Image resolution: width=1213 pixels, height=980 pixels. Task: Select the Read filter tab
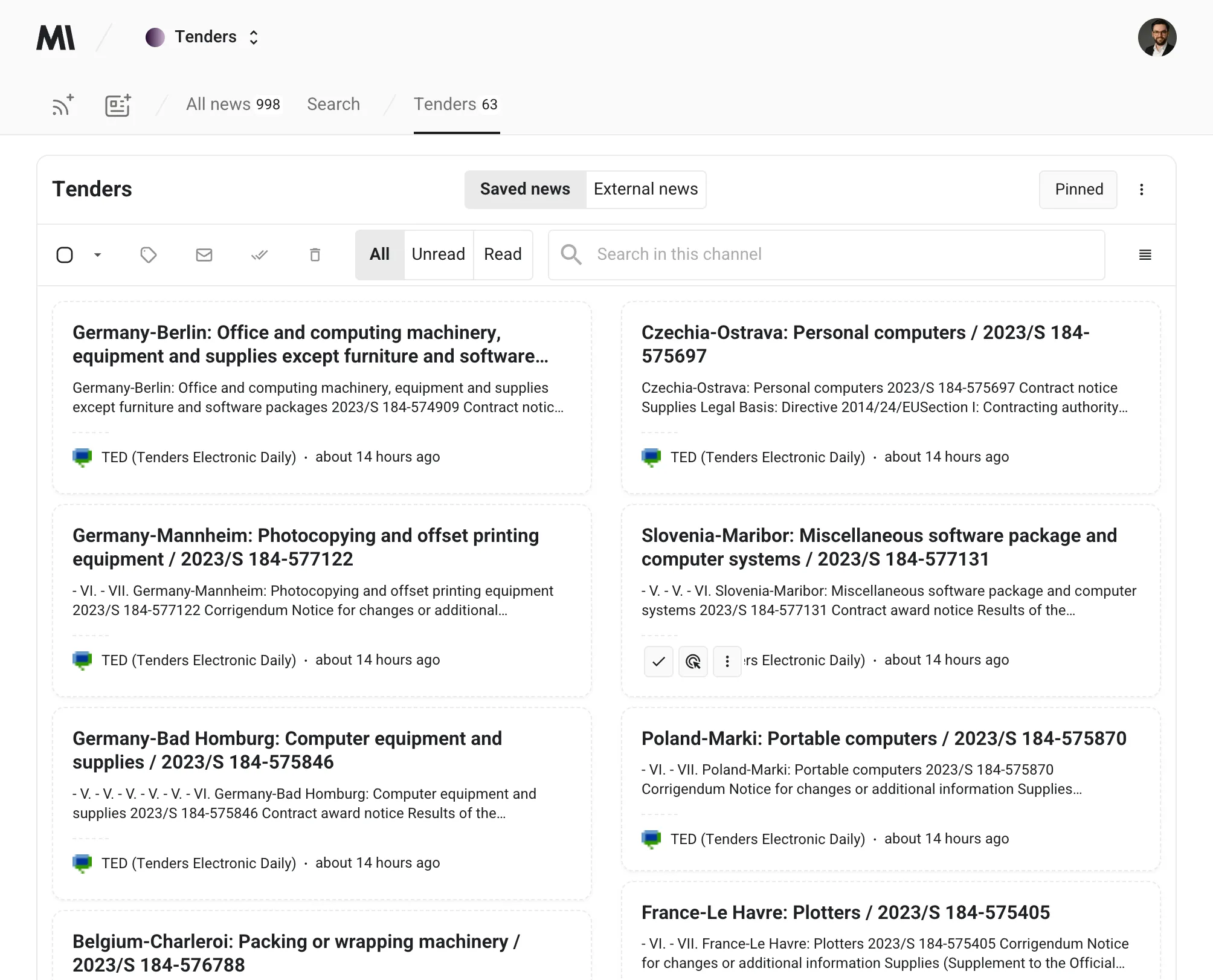[x=502, y=254]
